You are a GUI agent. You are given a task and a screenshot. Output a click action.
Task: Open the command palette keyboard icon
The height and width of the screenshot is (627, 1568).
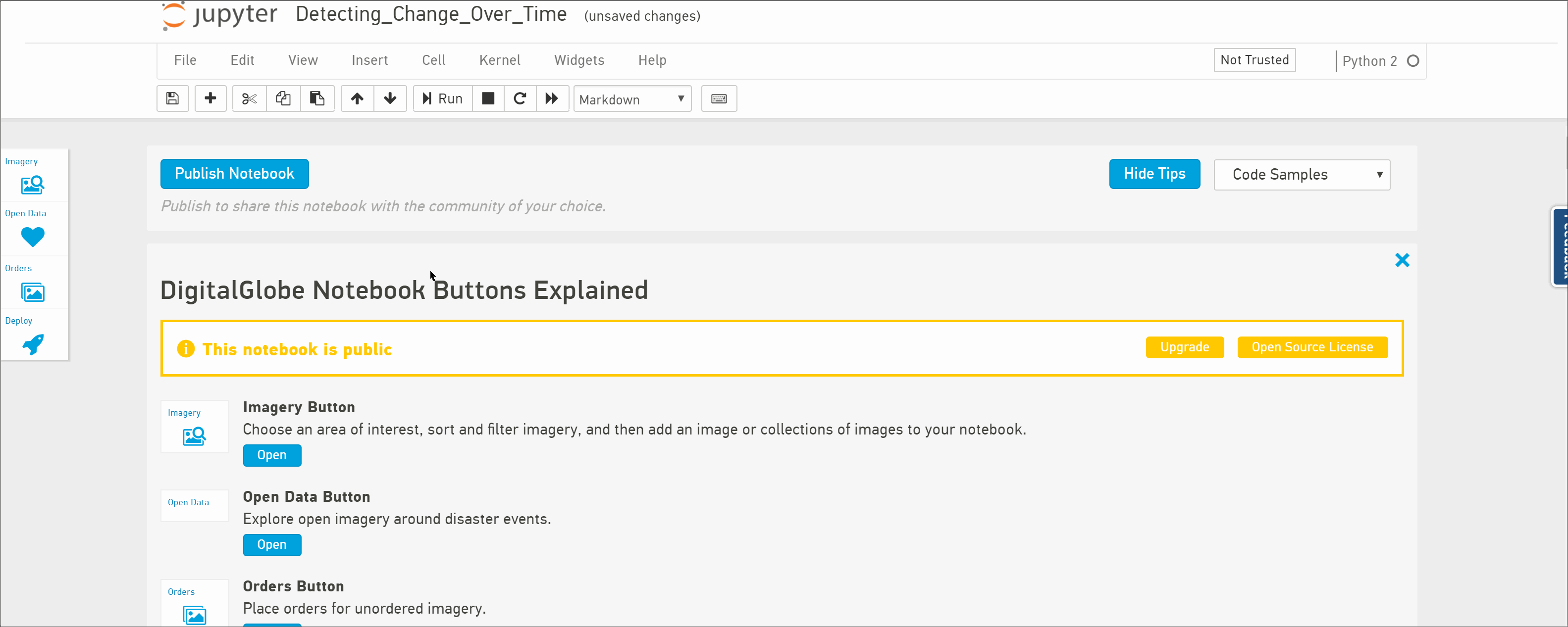click(x=719, y=98)
